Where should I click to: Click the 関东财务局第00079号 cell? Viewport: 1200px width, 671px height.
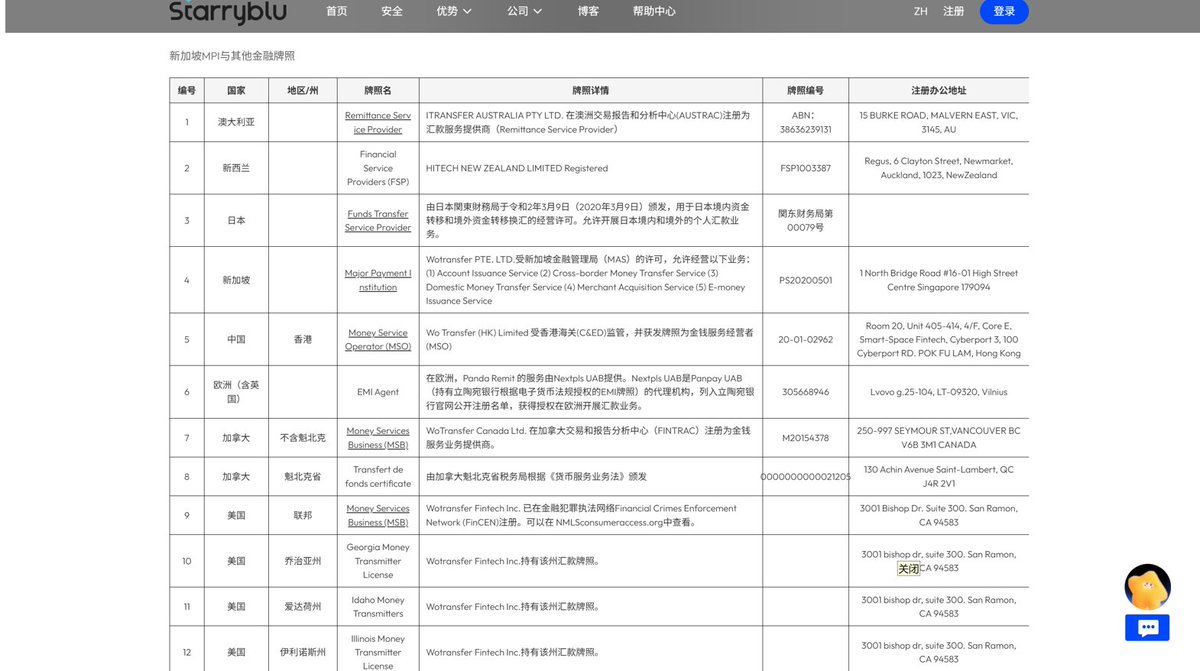point(805,220)
